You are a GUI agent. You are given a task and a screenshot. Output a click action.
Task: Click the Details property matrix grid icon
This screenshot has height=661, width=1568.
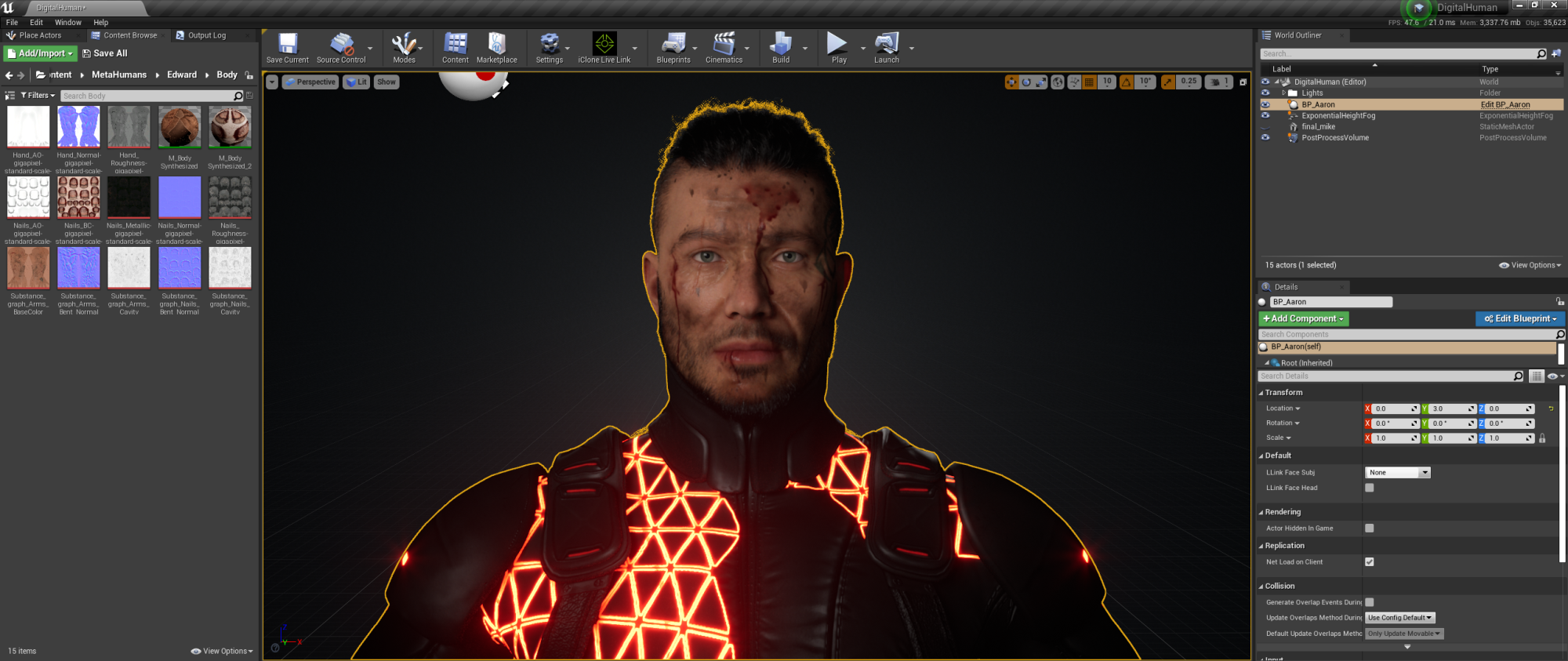point(1536,376)
